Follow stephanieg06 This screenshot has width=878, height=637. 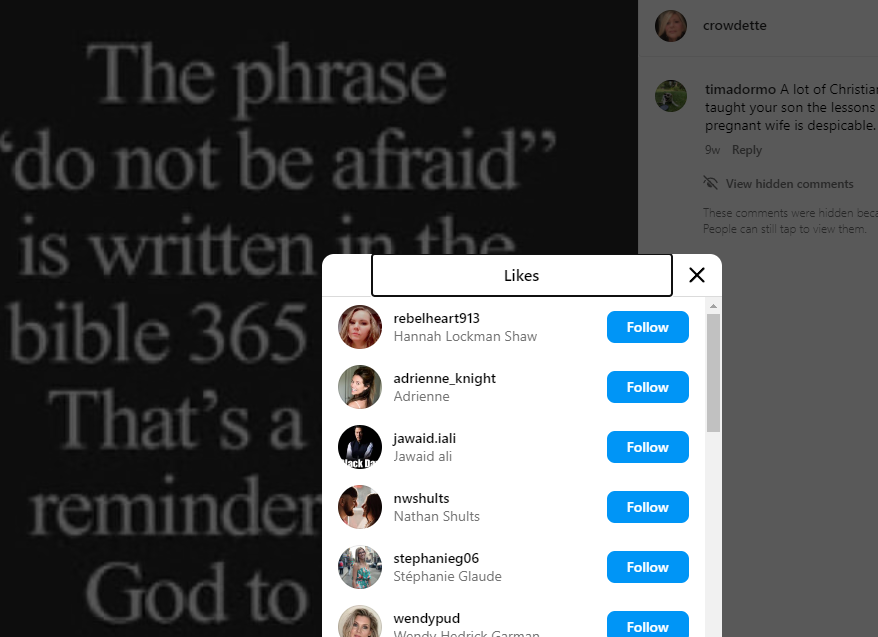(648, 566)
